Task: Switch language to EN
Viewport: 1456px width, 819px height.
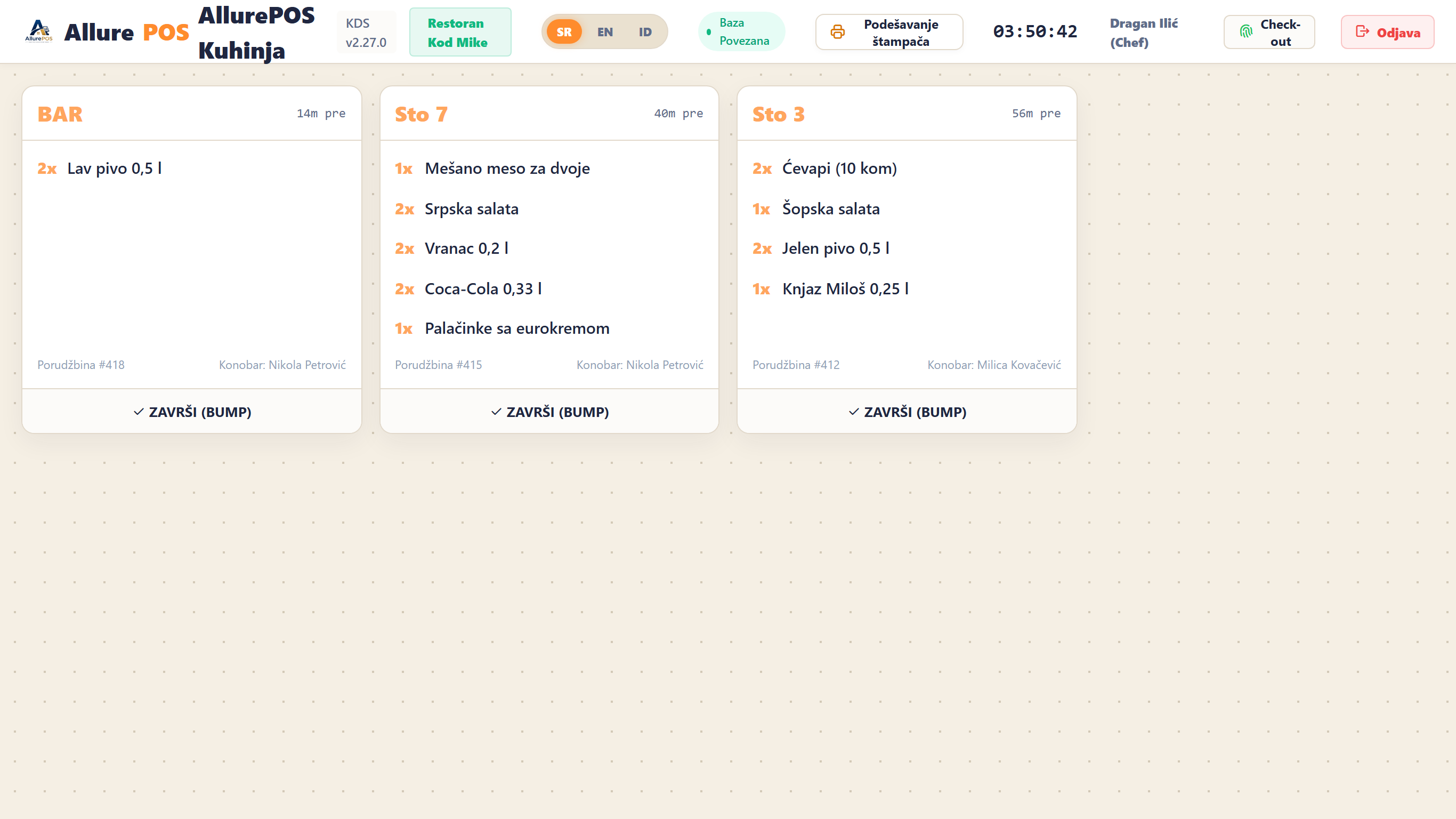Action: tap(605, 31)
